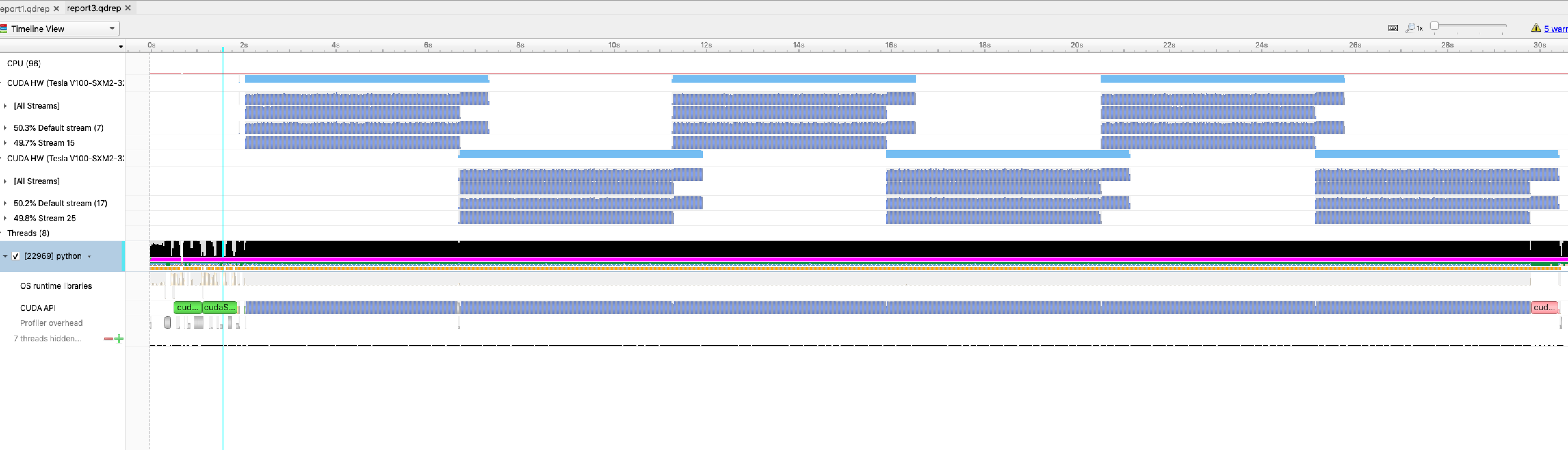Collapse the [22969] python thread row
This screenshot has width=1568, height=450.
[5, 256]
